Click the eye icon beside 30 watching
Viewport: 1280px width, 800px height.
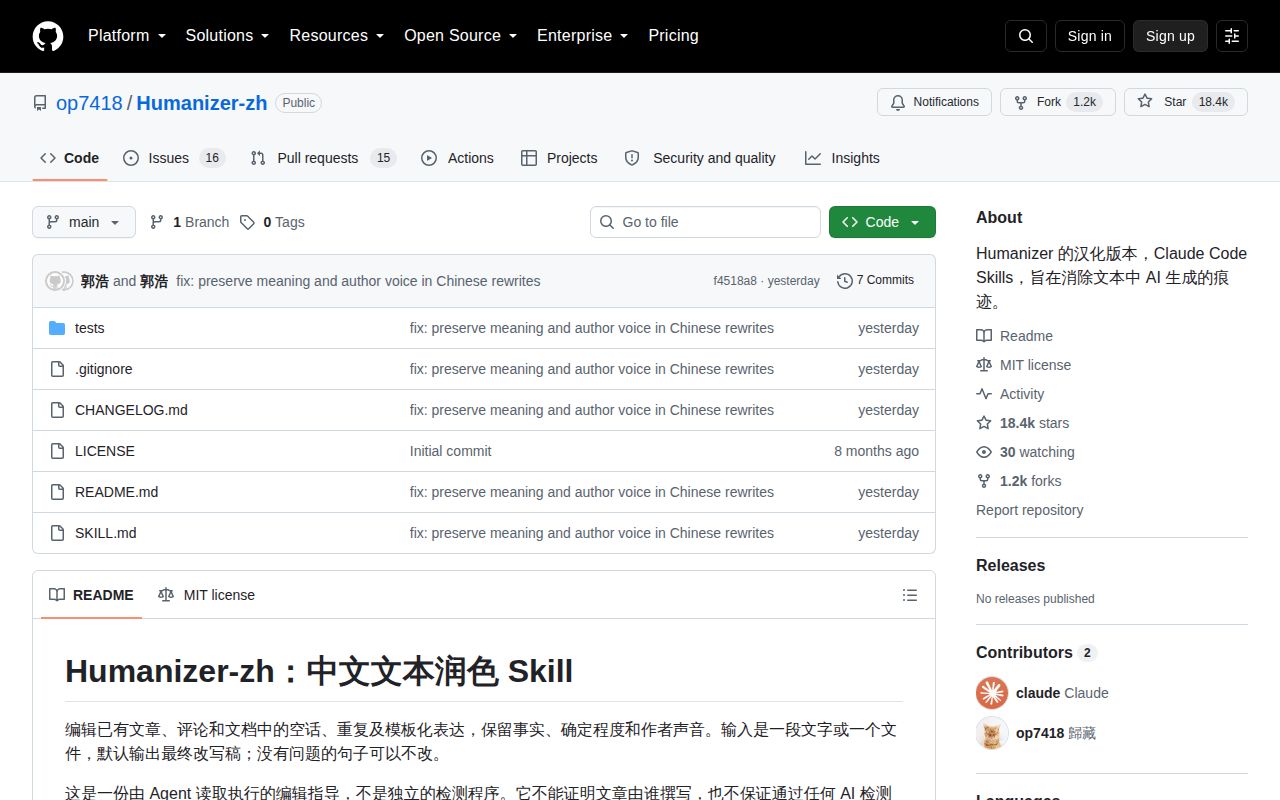984,452
